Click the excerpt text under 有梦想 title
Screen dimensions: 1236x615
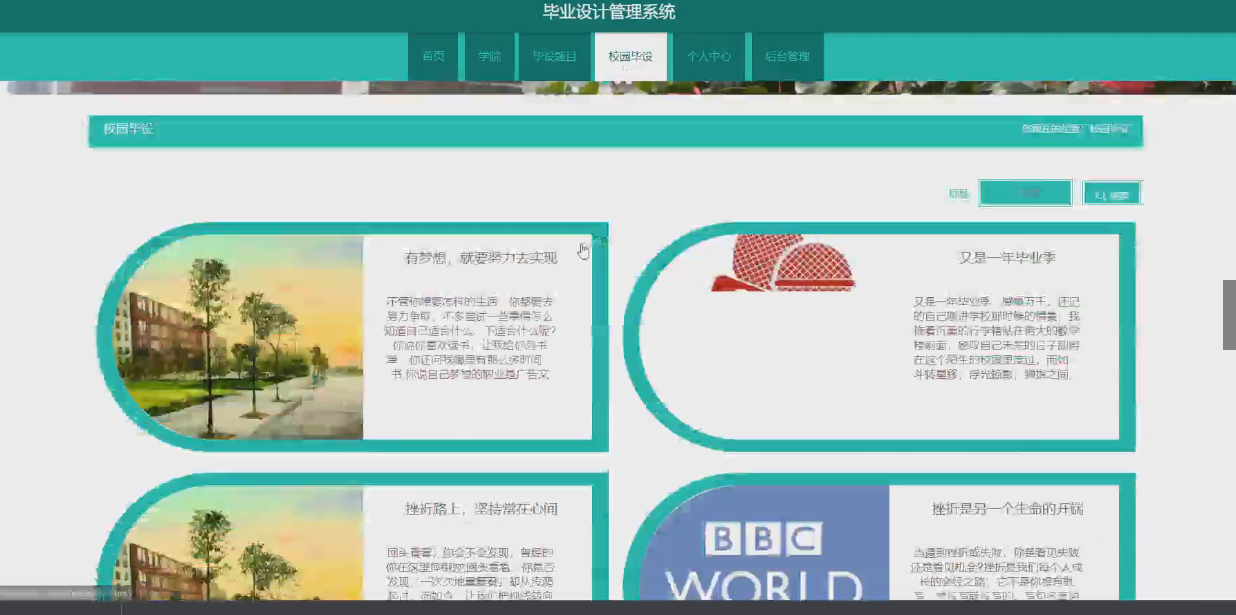pyautogui.click(x=470, y=338)
